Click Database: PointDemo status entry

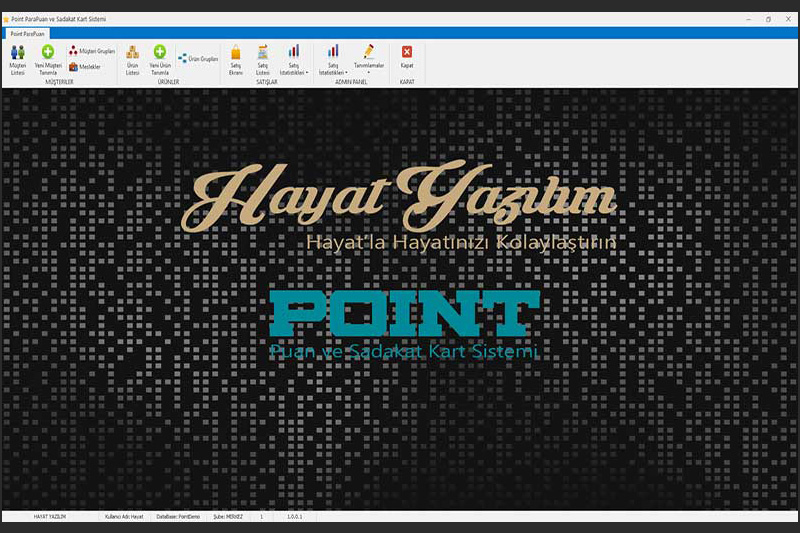click(x=178, y=517)
